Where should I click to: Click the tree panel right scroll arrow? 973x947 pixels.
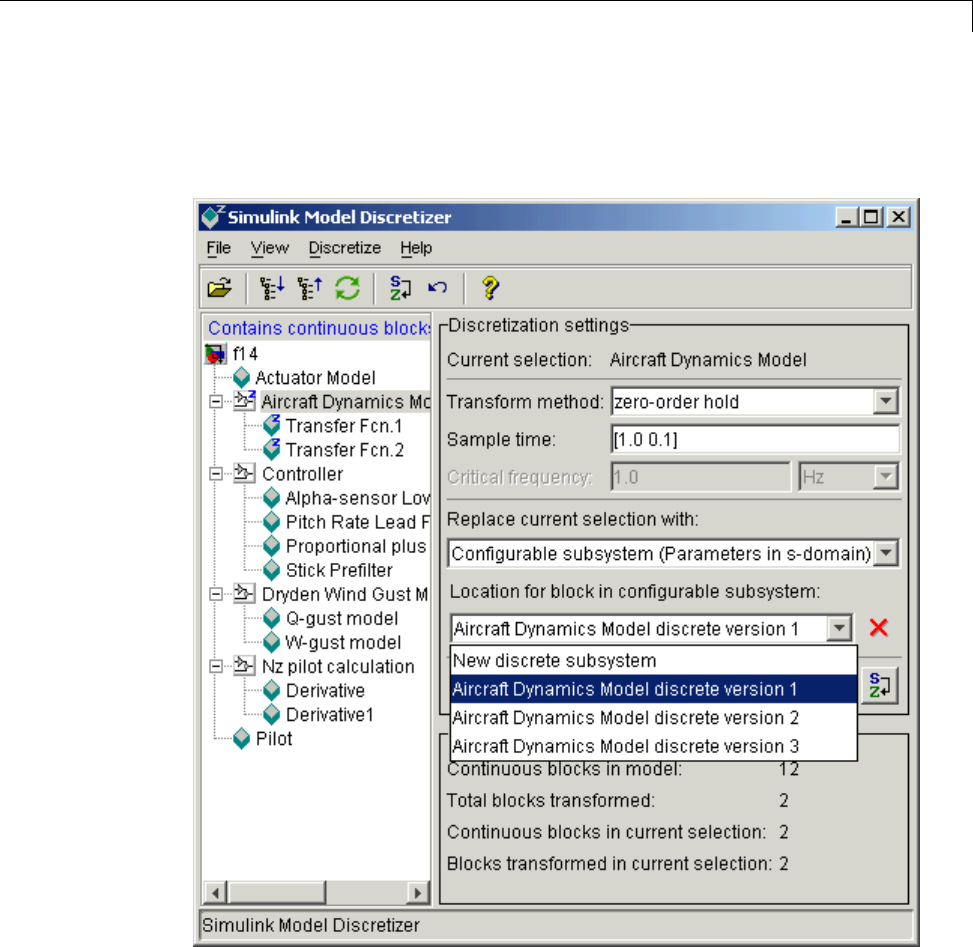[418, 892]
